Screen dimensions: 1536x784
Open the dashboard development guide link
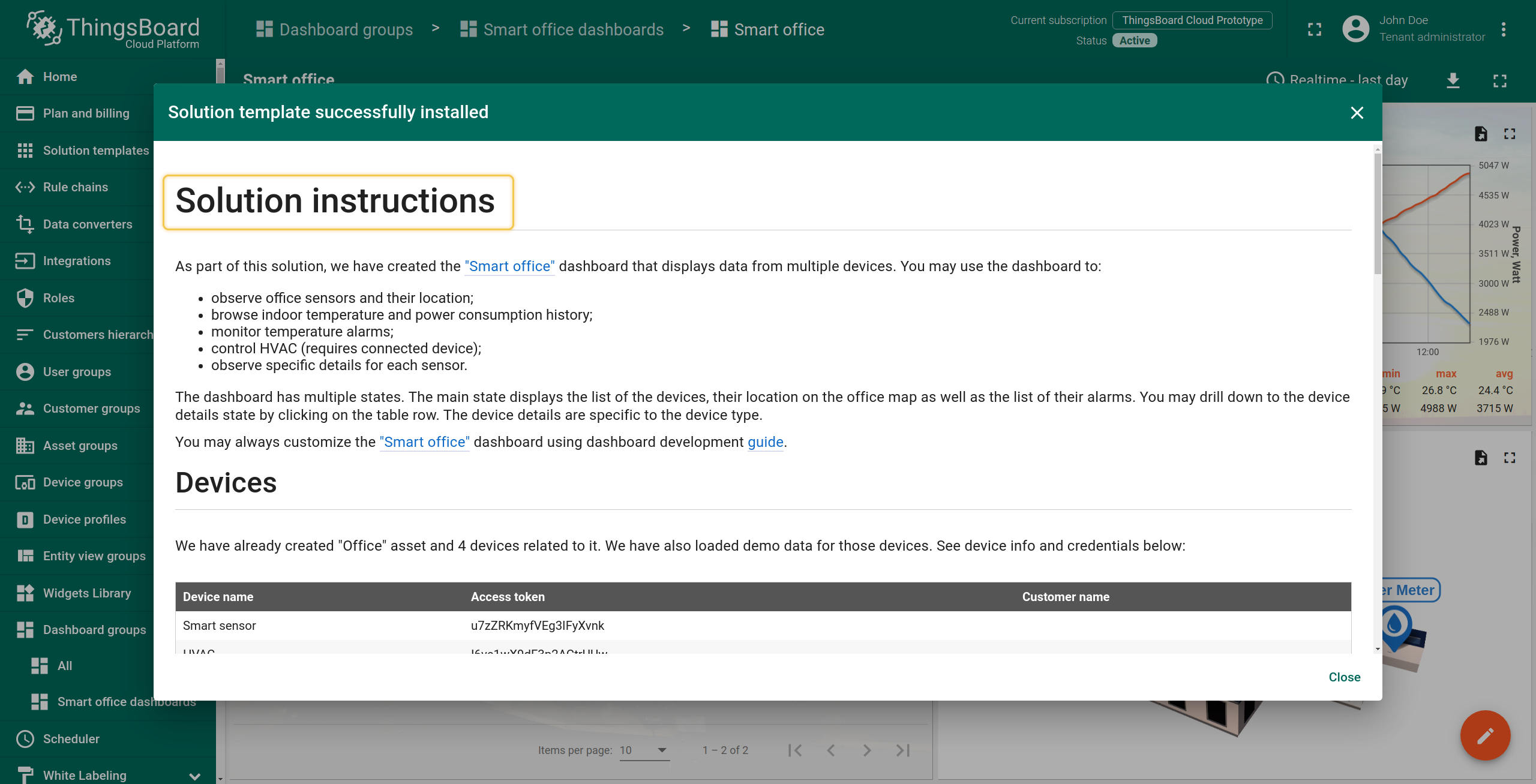click(x=766, y=442)
